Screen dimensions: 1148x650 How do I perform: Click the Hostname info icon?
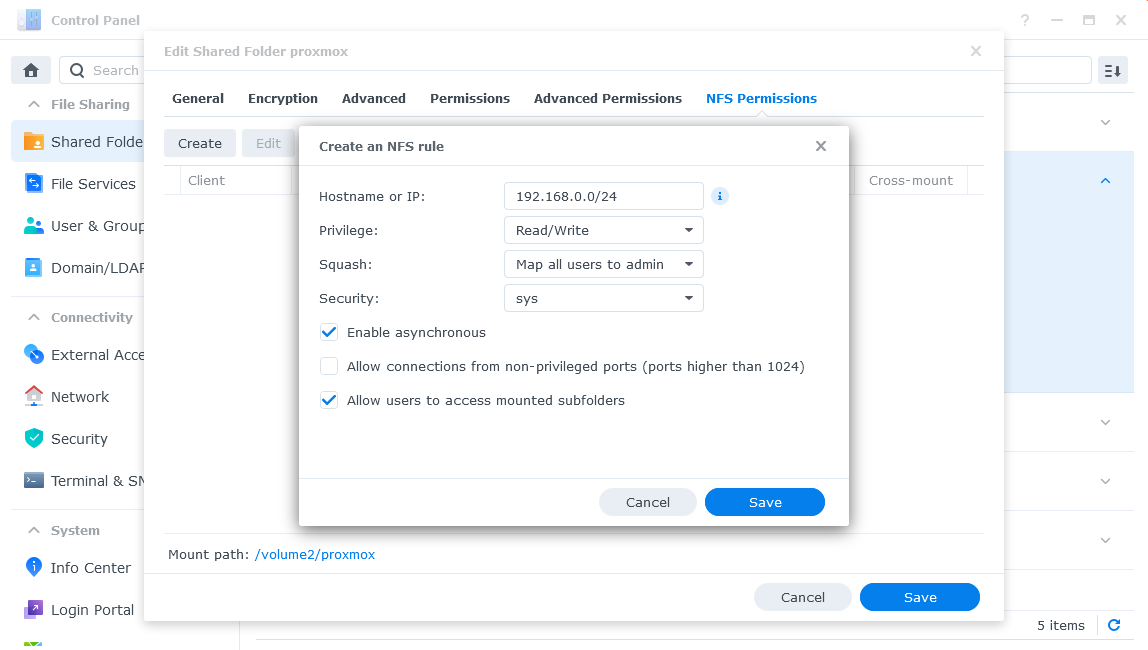tap(720, 196)
